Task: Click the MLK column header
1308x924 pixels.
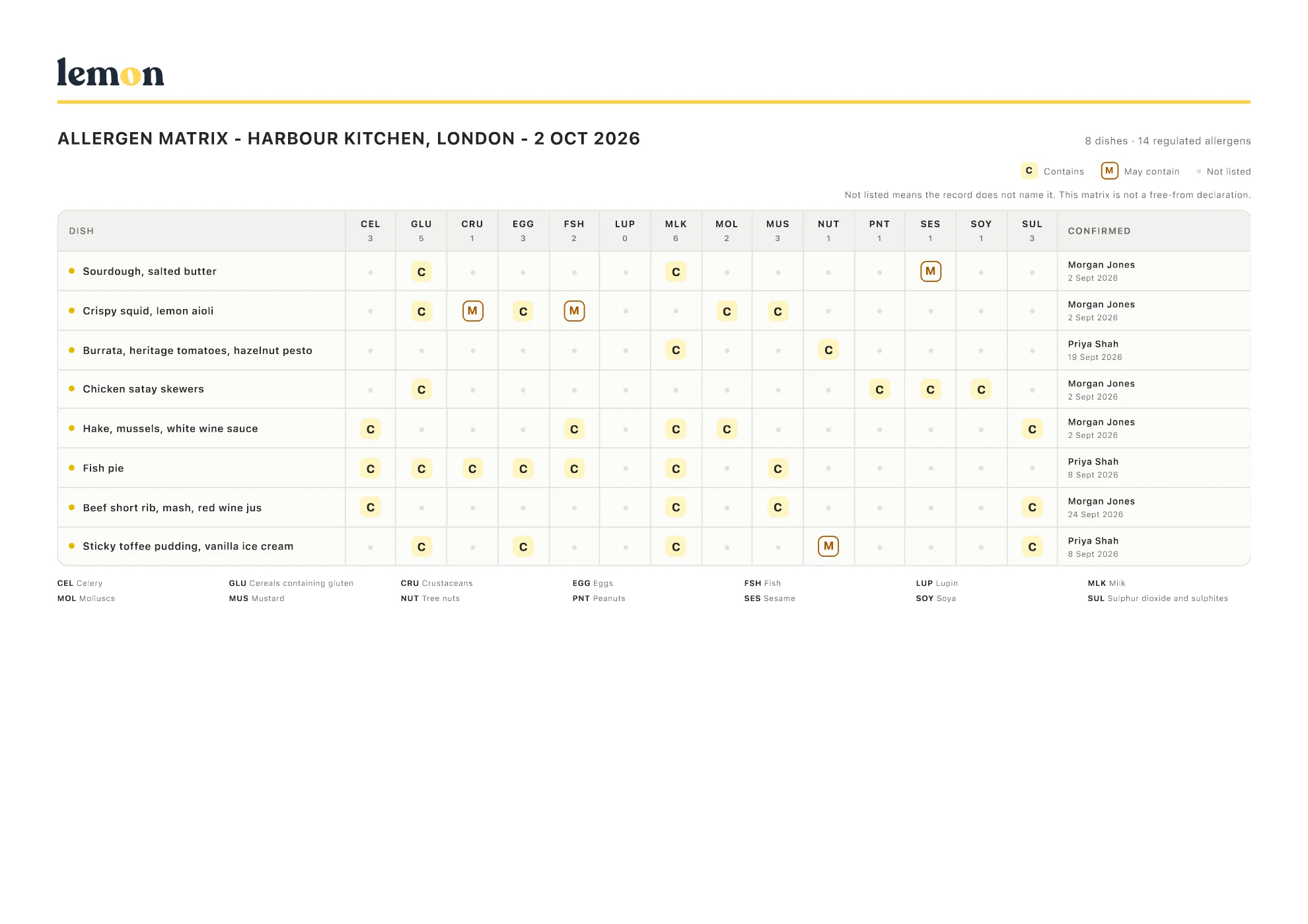Action: tap(676, 231)
